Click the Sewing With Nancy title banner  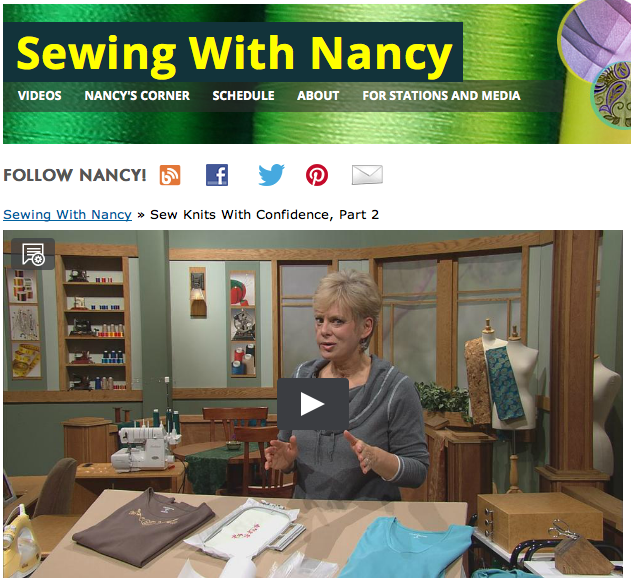coord(233,52)
